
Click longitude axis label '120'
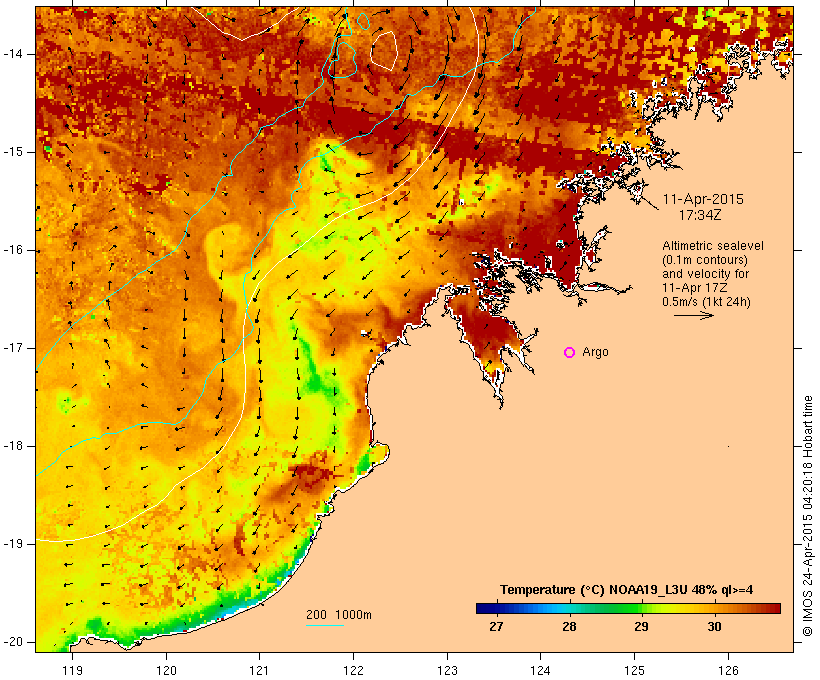166,670
